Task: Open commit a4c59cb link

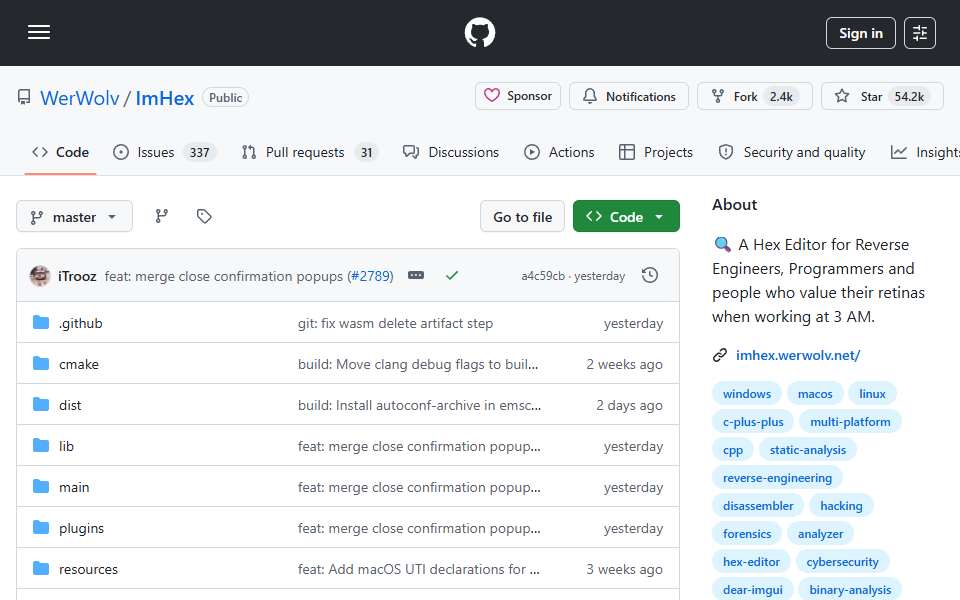Action: pos(542,276)
